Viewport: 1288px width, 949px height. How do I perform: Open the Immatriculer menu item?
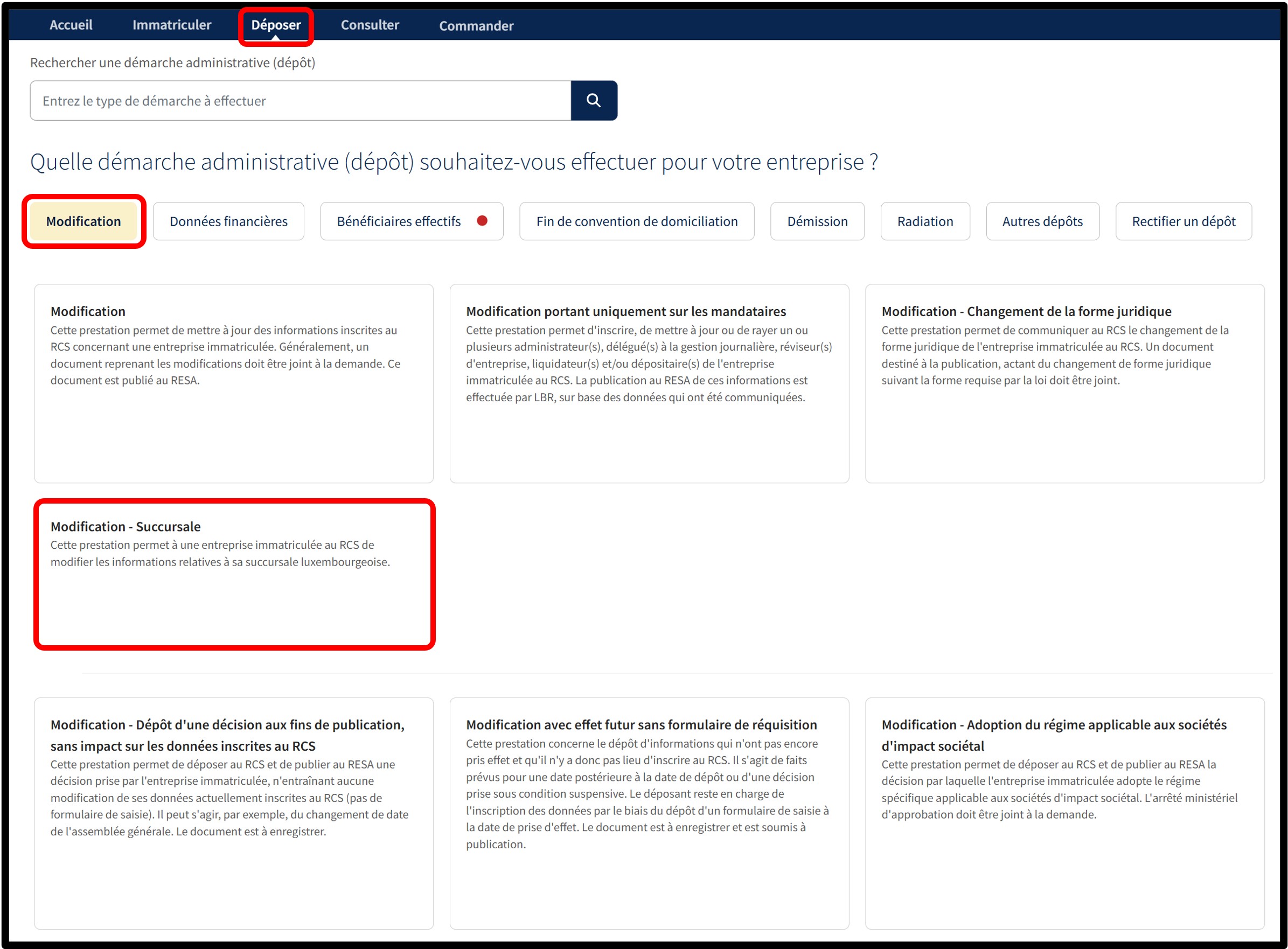click(172, 25)
